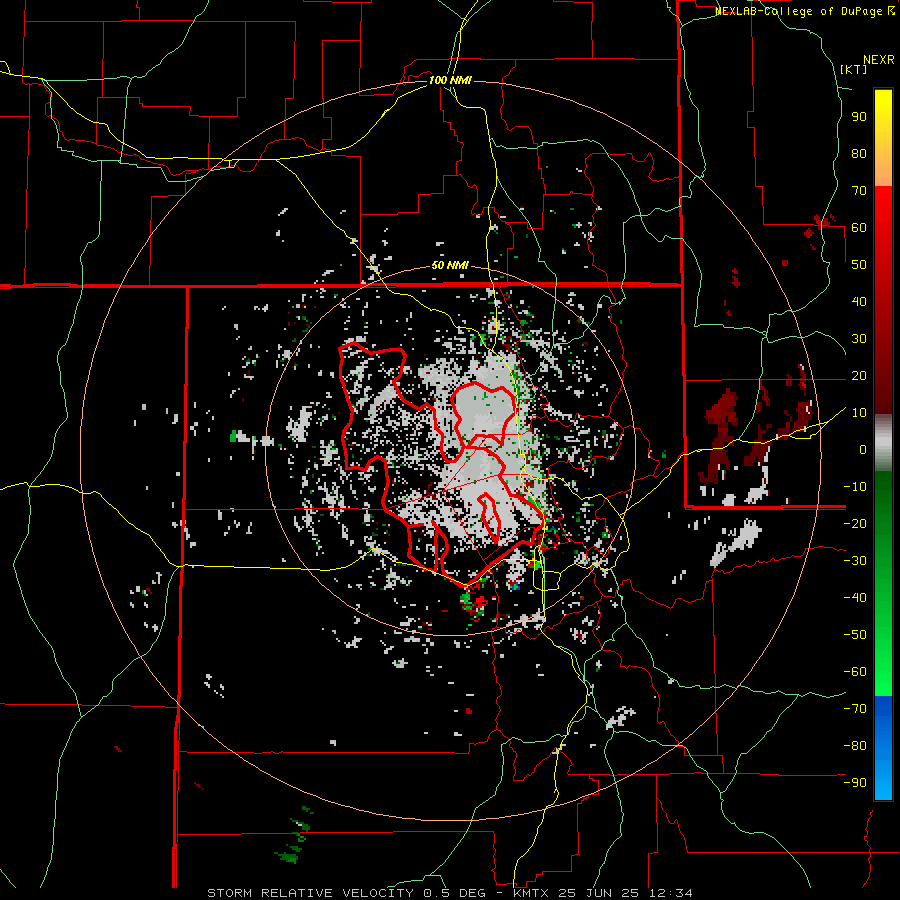
Task: Click the '-10' scale value
Action: click(x=855, y=487)
